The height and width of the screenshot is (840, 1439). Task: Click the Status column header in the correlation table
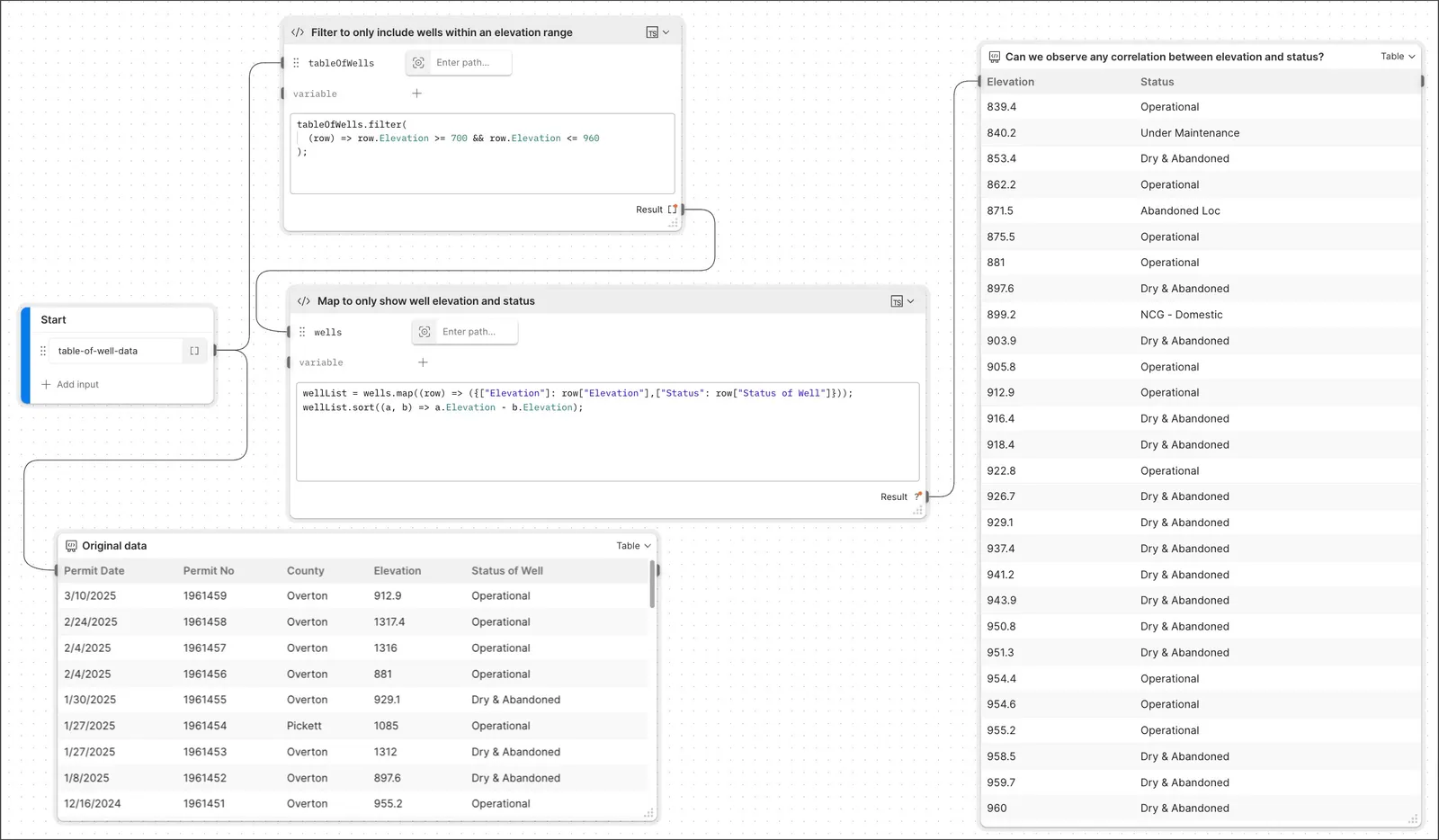pyautogui.click(x=1157, y=82)
